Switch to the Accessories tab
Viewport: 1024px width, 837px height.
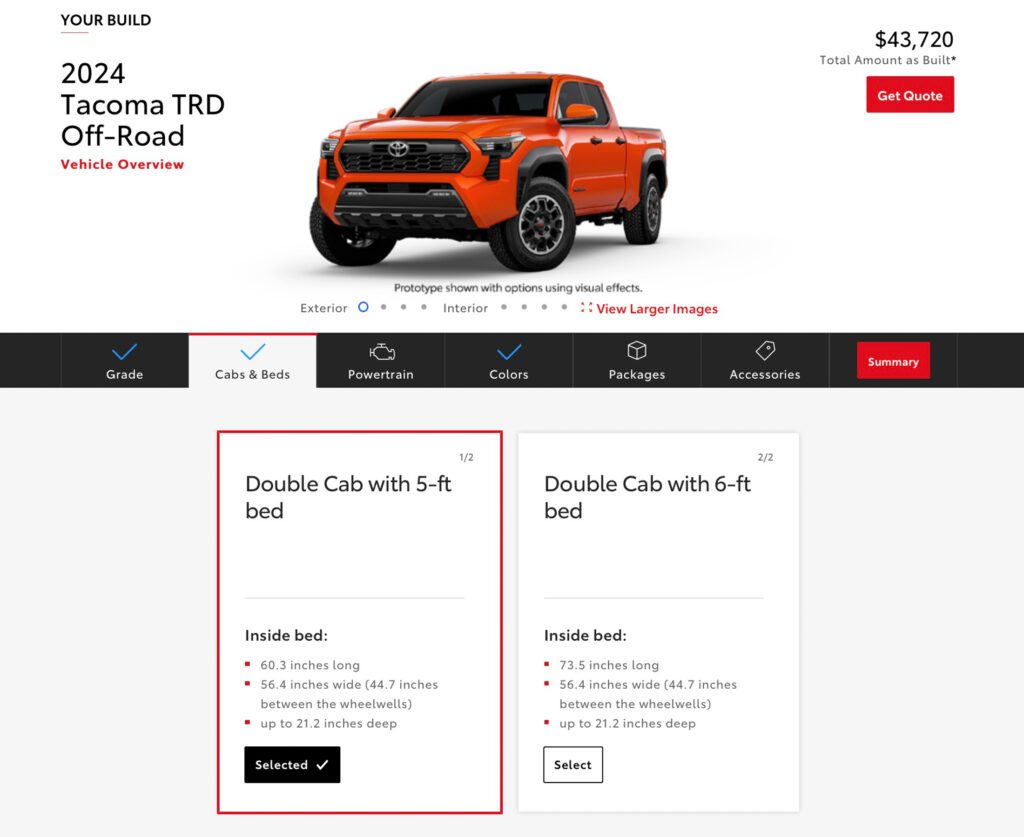point(765,361)
